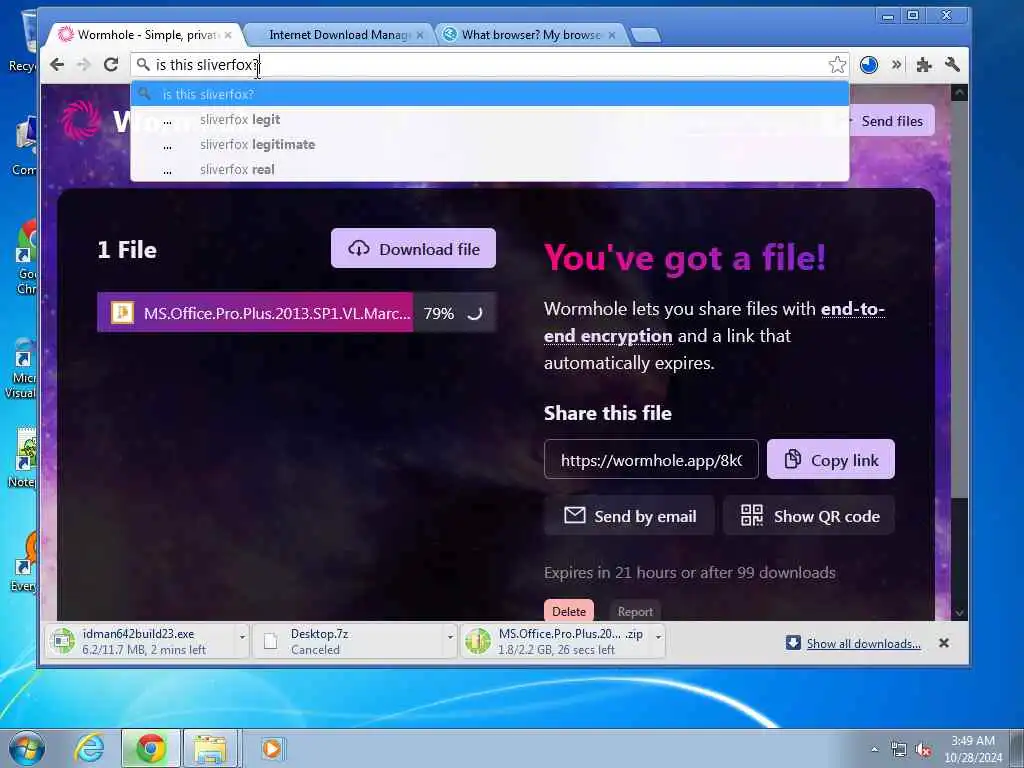Show hidden extensions via the double chevron
Image resolution: width=1024 pixels, height=768 pixels.
(897, 64)
